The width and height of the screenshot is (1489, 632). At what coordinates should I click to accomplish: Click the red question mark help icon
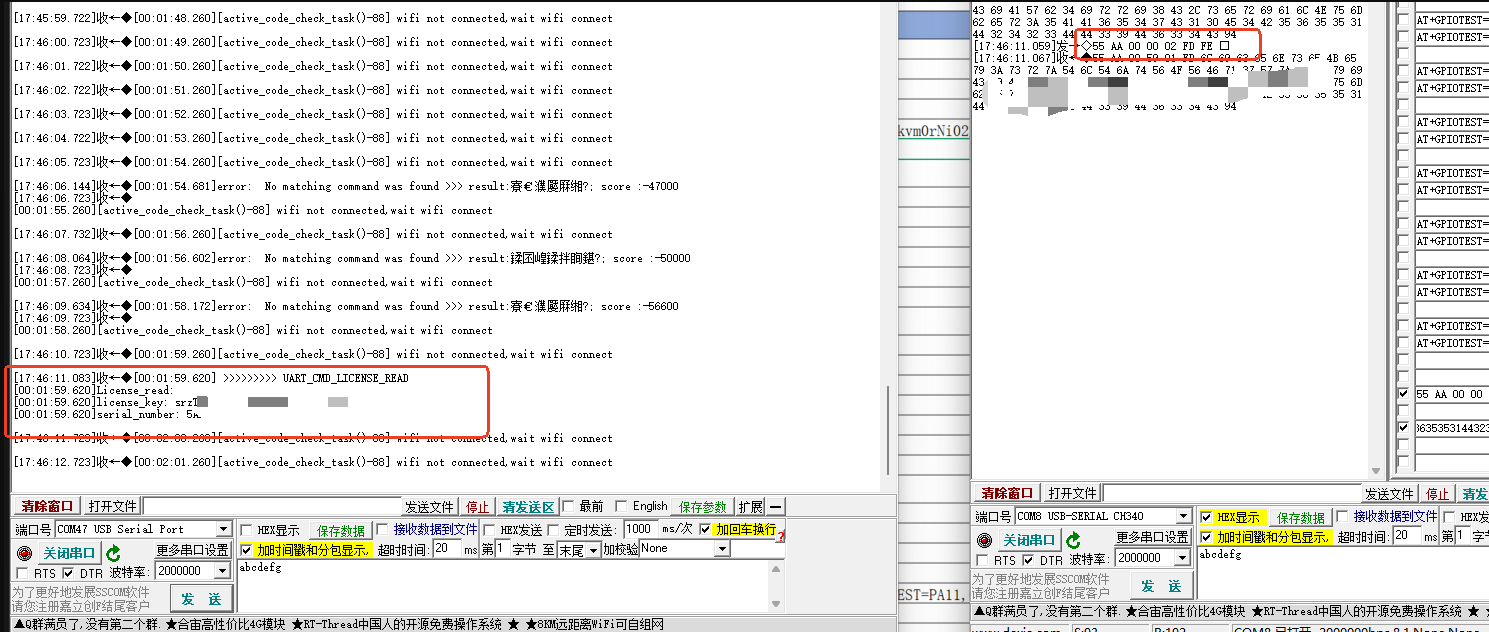pos(780,537)
